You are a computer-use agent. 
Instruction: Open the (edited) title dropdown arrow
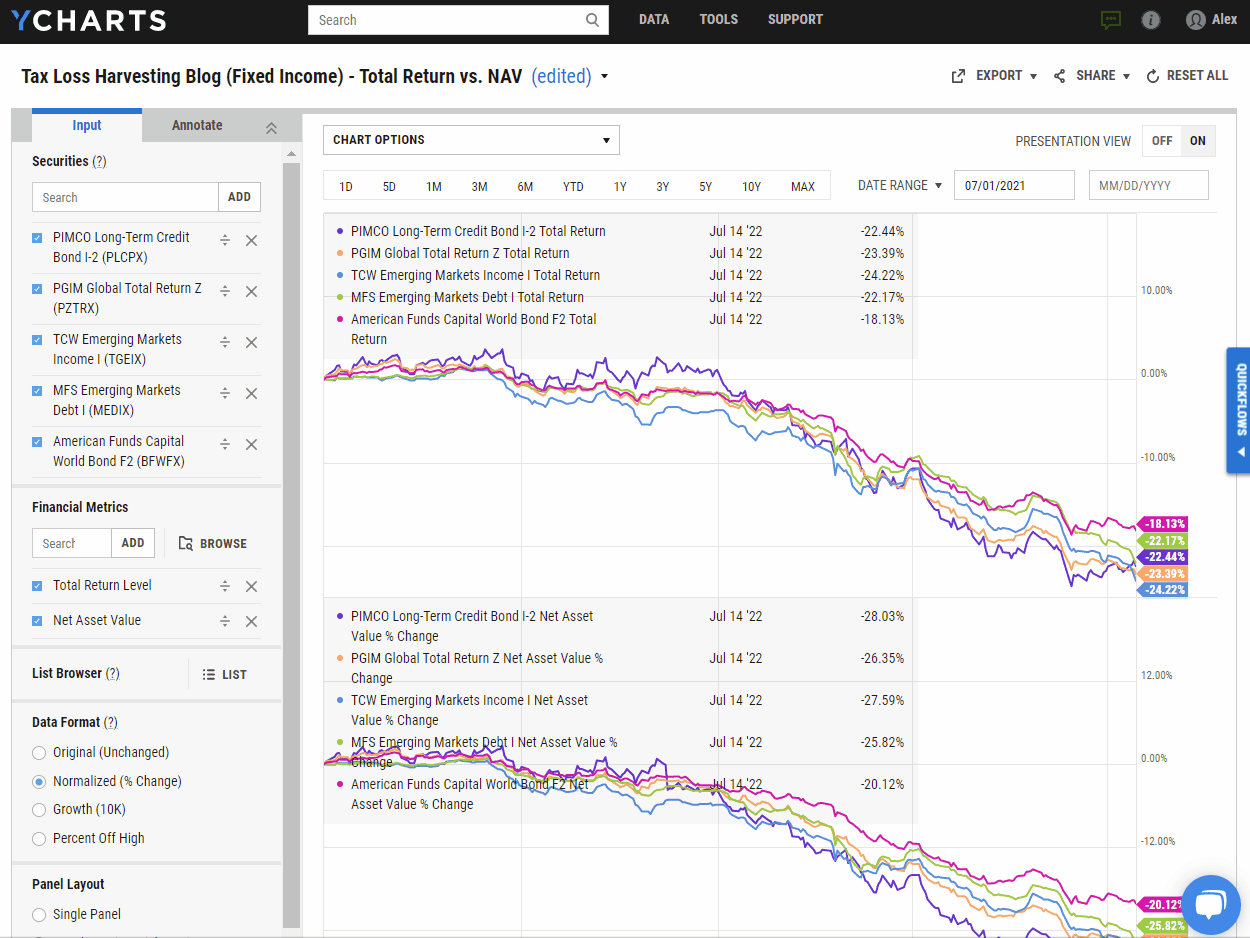(606, 76)
